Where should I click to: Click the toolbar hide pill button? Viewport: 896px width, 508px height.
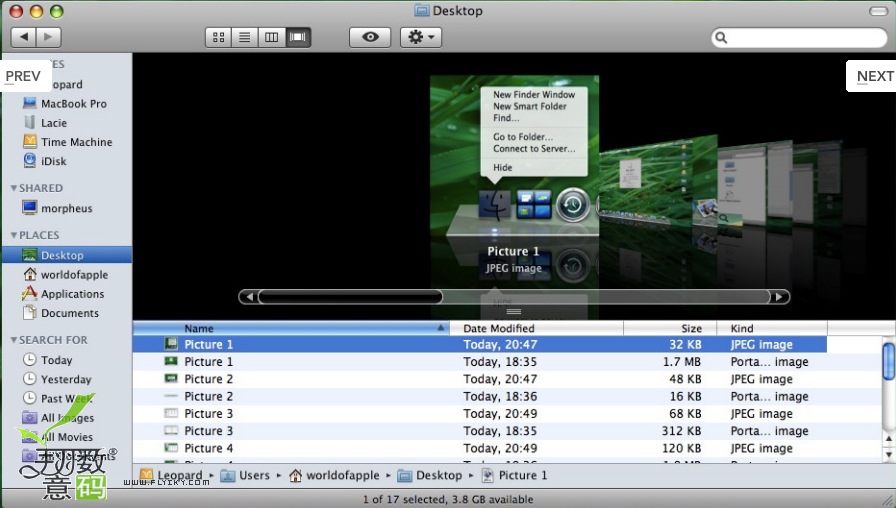[878, 11]
